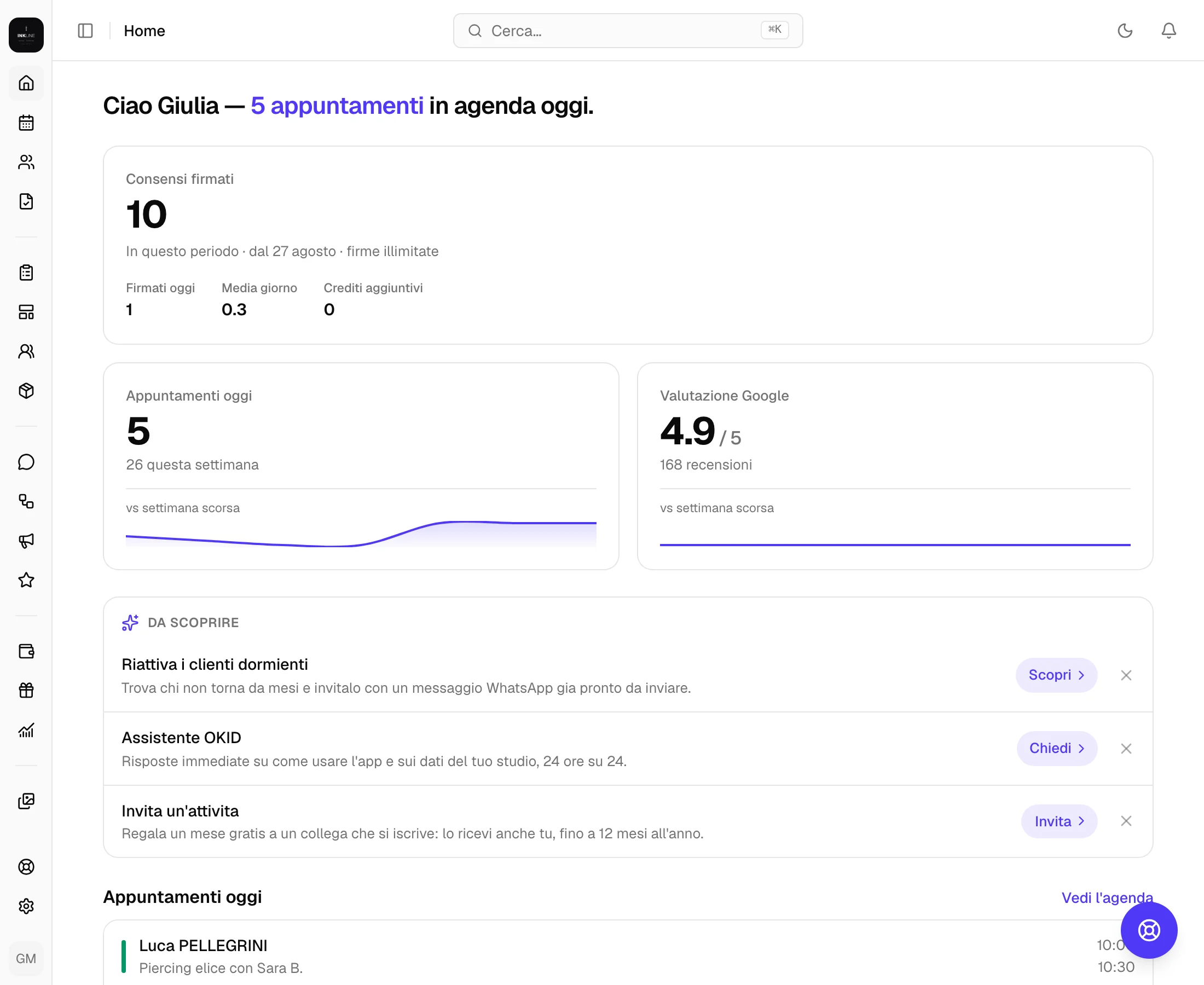Open the megaphone campaigns sidebar icon
The height and width of the screenshot is (985, 1204).
26,541
